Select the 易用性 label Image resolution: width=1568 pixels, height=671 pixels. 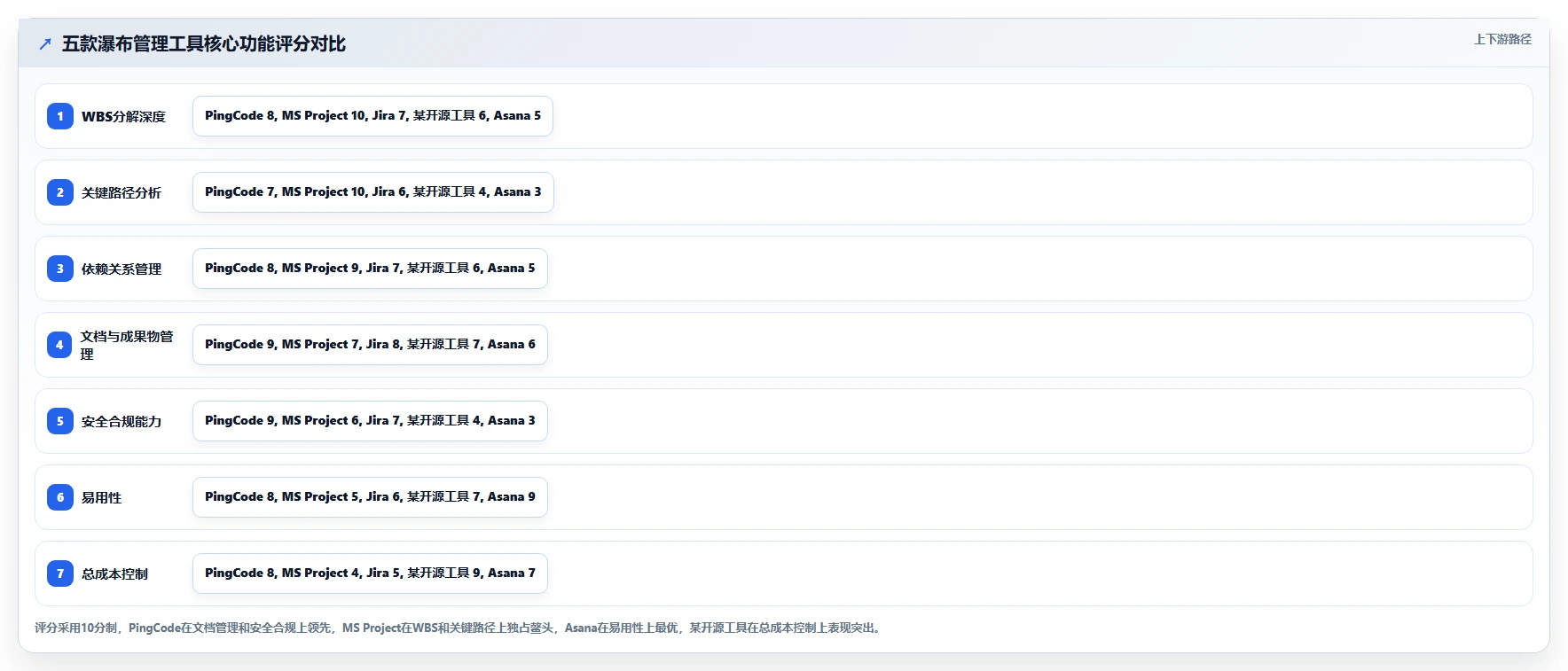(x=102, y=497)
